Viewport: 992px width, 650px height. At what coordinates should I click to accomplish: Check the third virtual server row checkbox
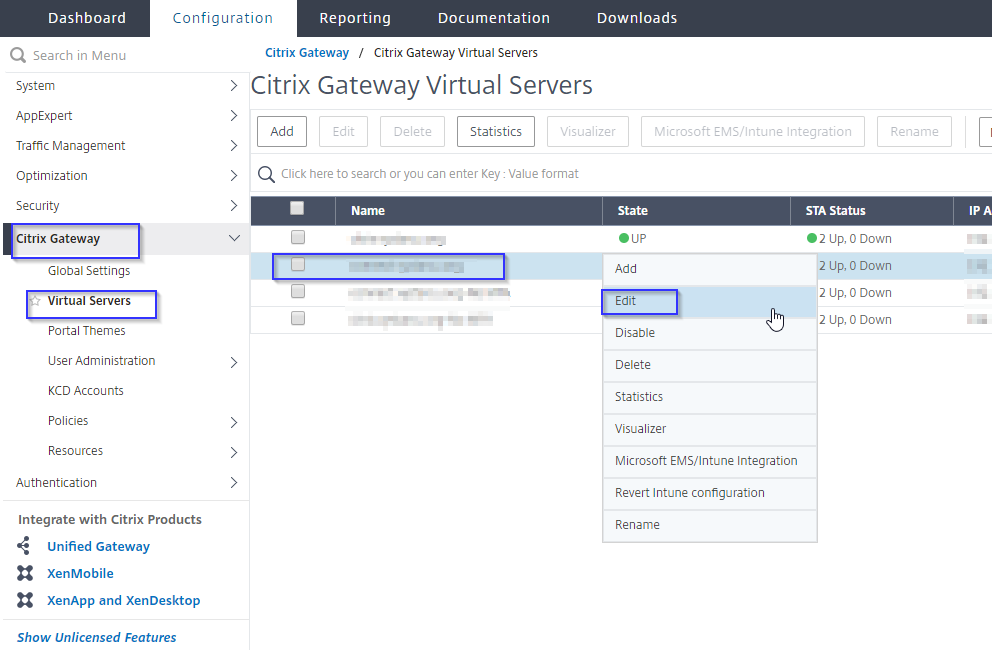click(298, 291)
